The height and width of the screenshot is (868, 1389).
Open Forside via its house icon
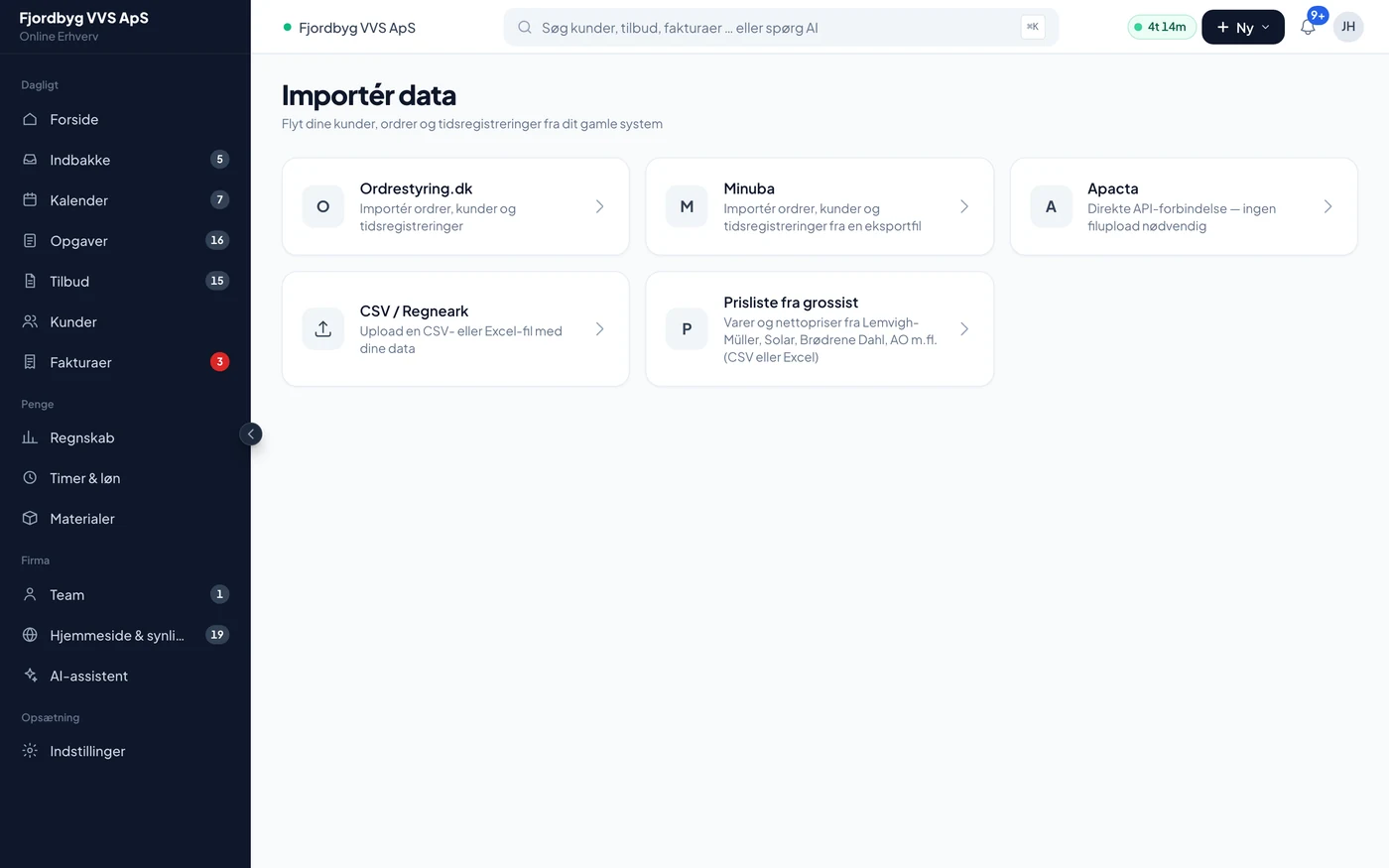coord(30,119)
